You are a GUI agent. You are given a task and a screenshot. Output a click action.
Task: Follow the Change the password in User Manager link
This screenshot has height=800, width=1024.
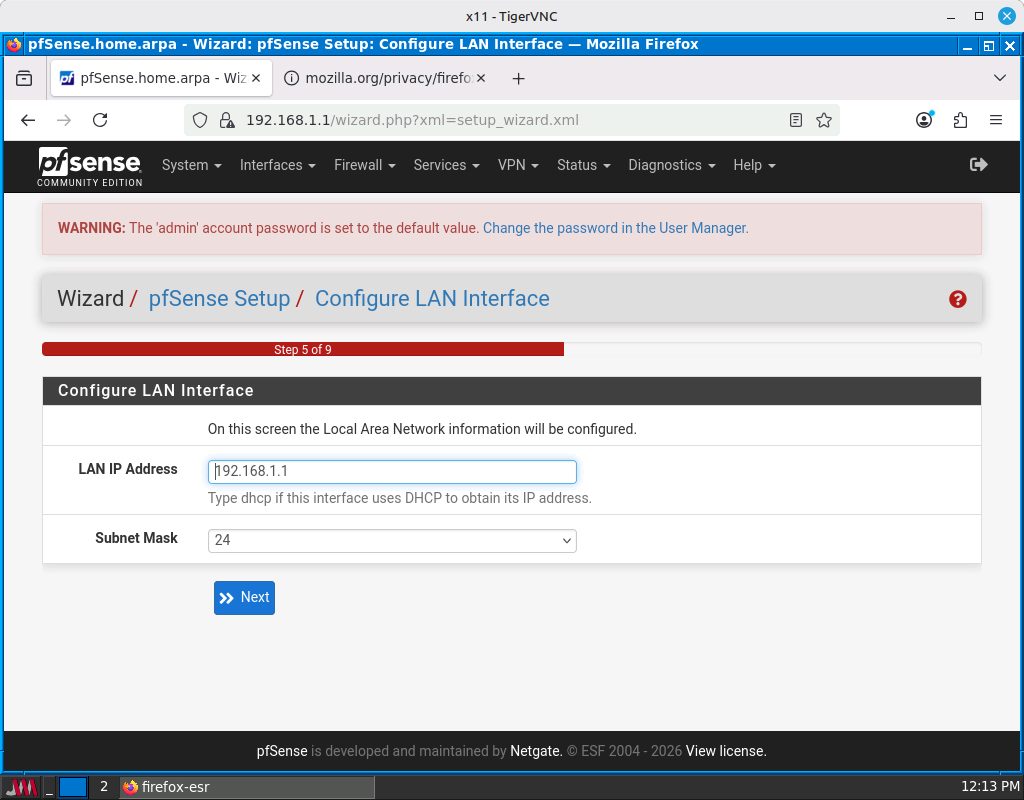coord(615,228)
